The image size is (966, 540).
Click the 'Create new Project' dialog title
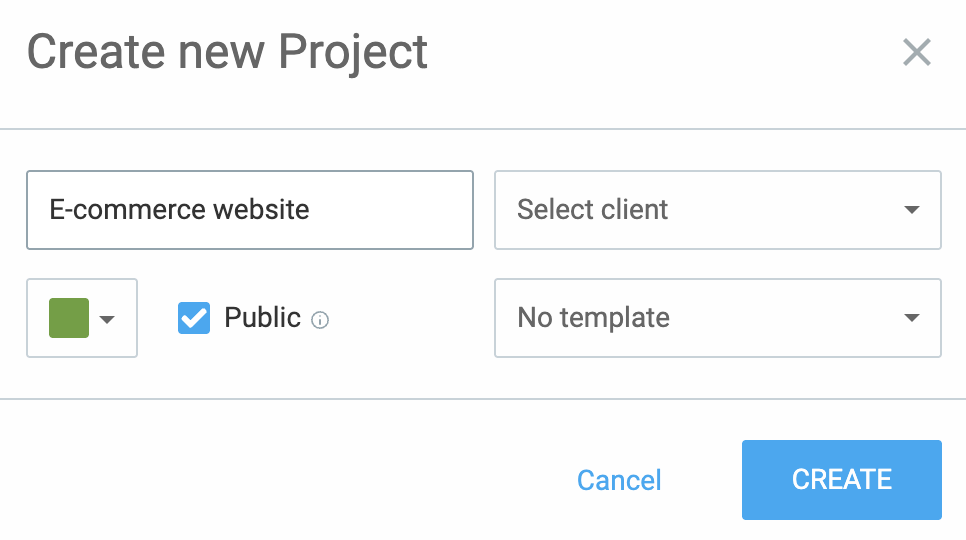click(x=227, y=52)
